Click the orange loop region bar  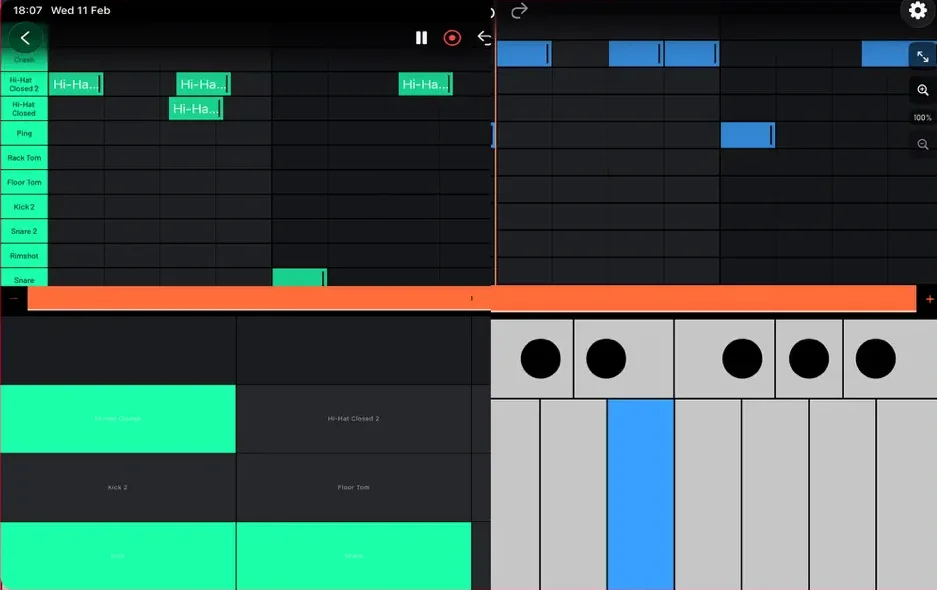click(472, 298)
